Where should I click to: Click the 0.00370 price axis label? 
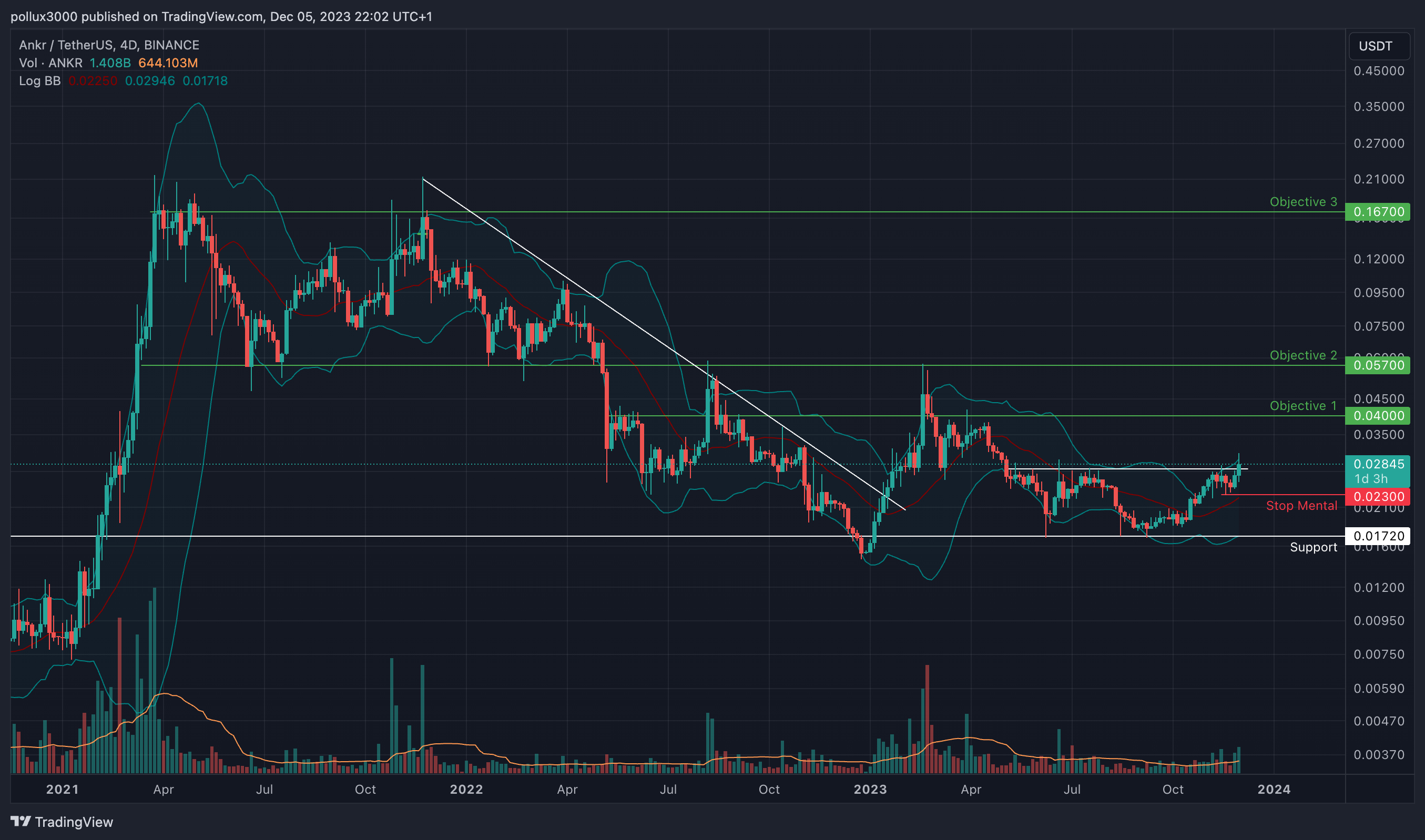pyautogui.click(x=1379, y=754)
